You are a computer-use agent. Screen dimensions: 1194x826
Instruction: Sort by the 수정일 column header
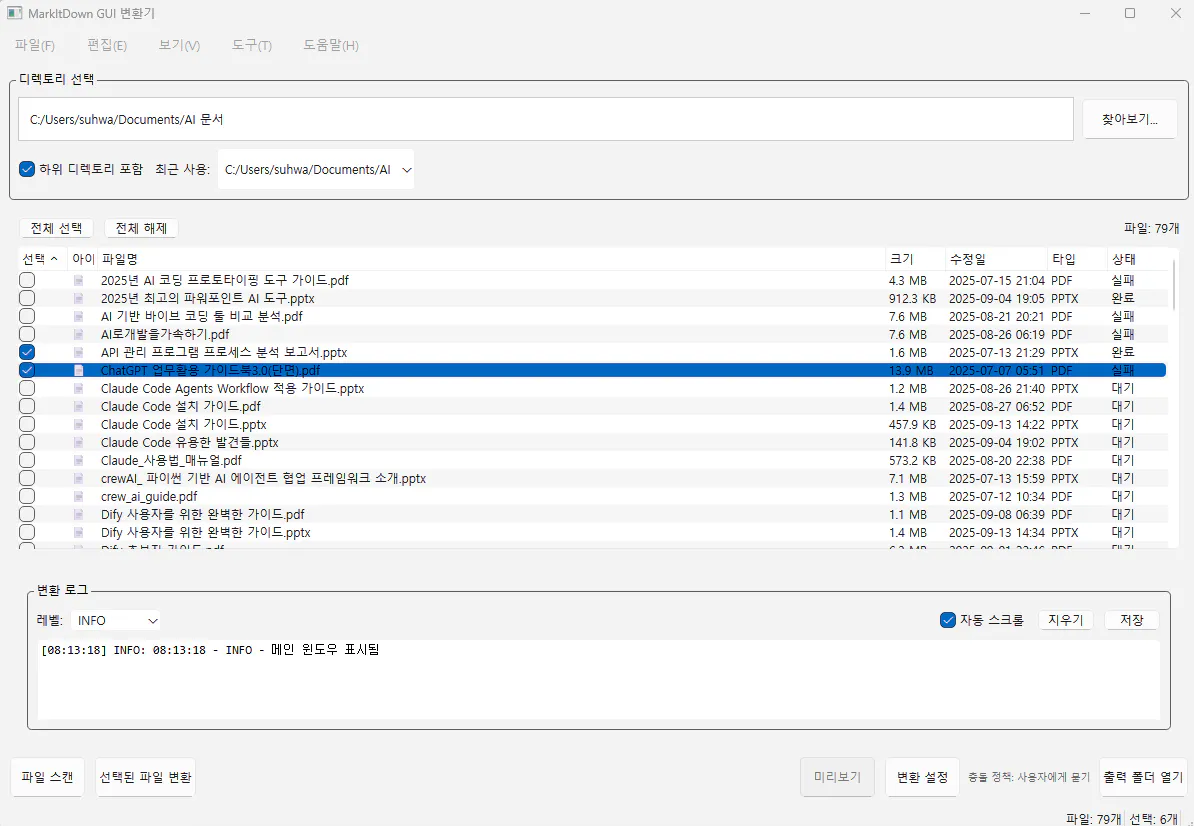pyautogui.click(x=996, y=260)
